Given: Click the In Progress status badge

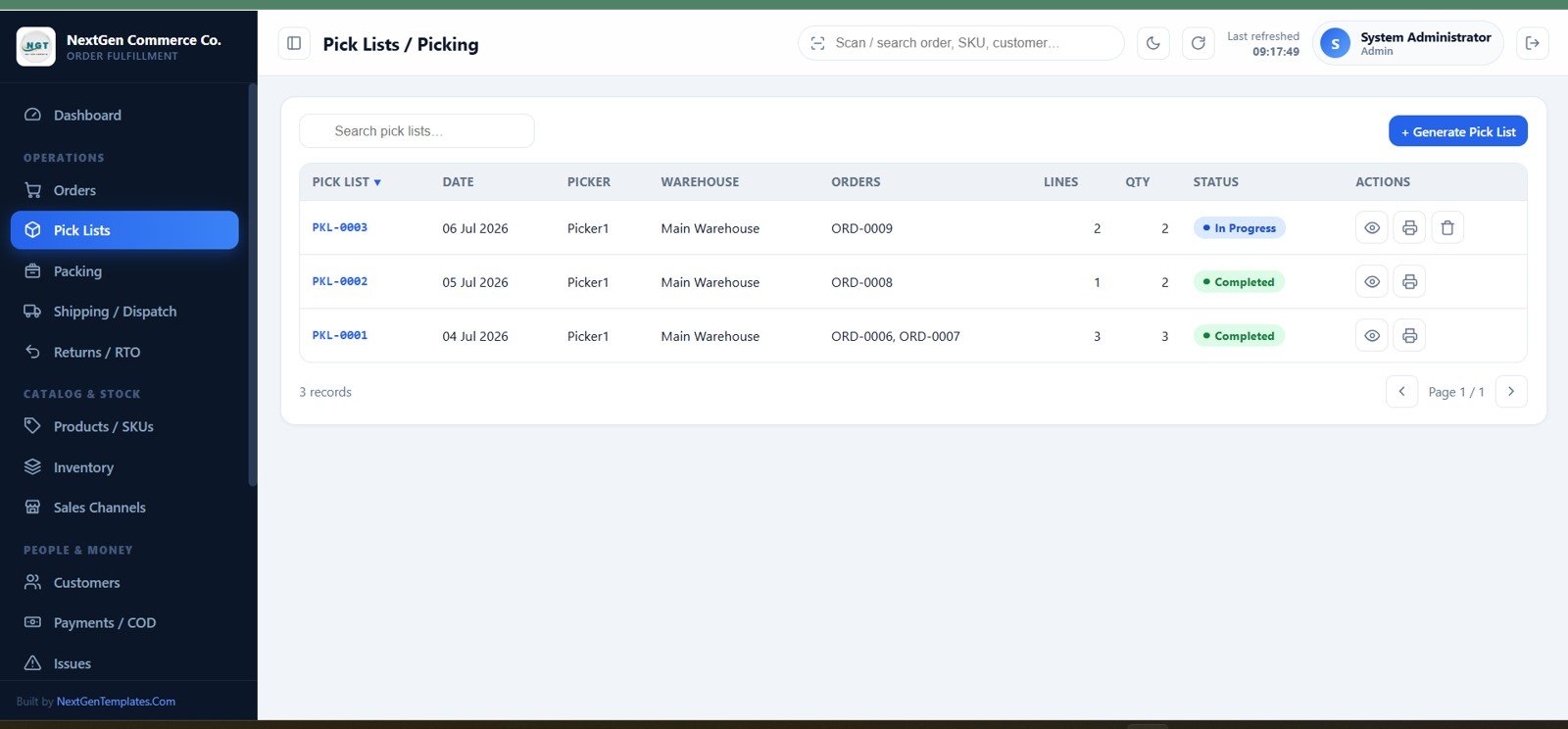Looking at the screenshot, I should [x=1239, y=227].
